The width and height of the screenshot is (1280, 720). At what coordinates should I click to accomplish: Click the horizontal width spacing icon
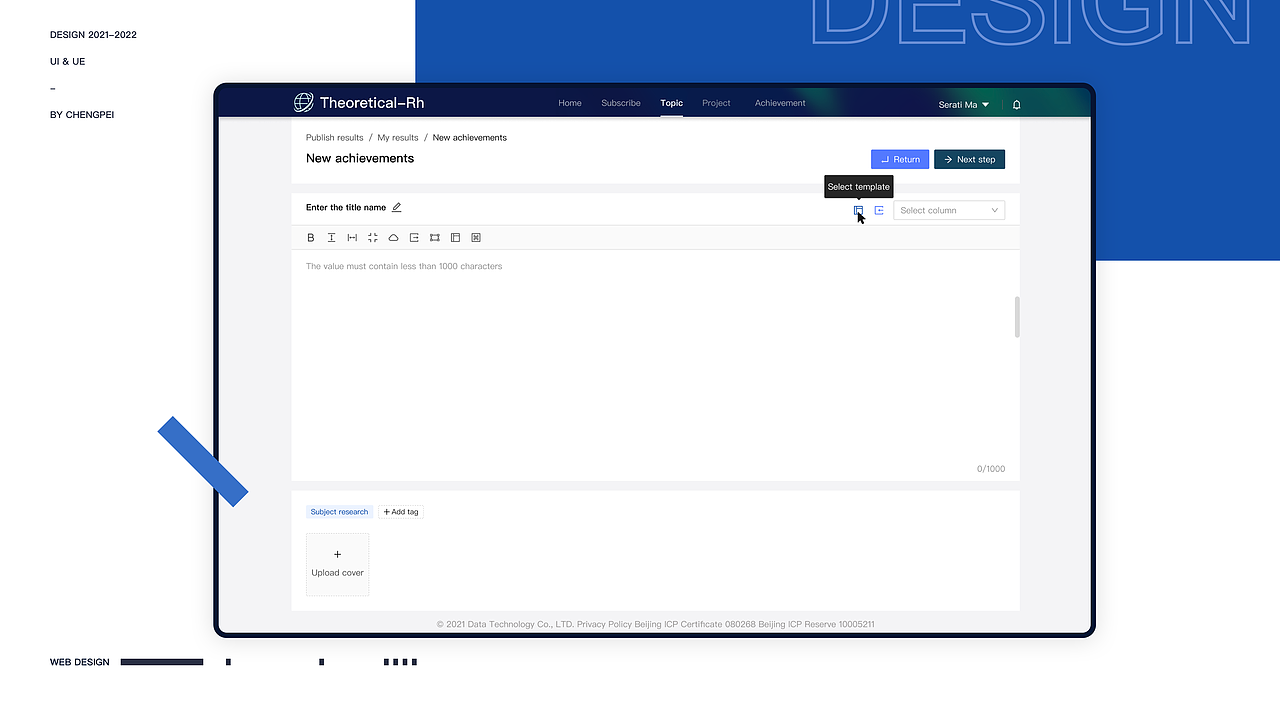click(x=352, y=238)
